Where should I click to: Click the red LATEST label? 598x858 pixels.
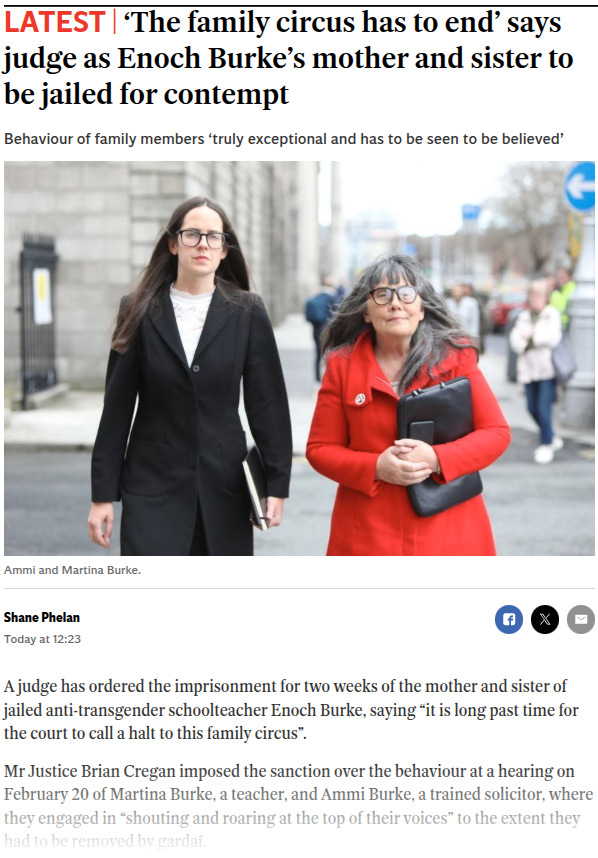tap(55, 22)
